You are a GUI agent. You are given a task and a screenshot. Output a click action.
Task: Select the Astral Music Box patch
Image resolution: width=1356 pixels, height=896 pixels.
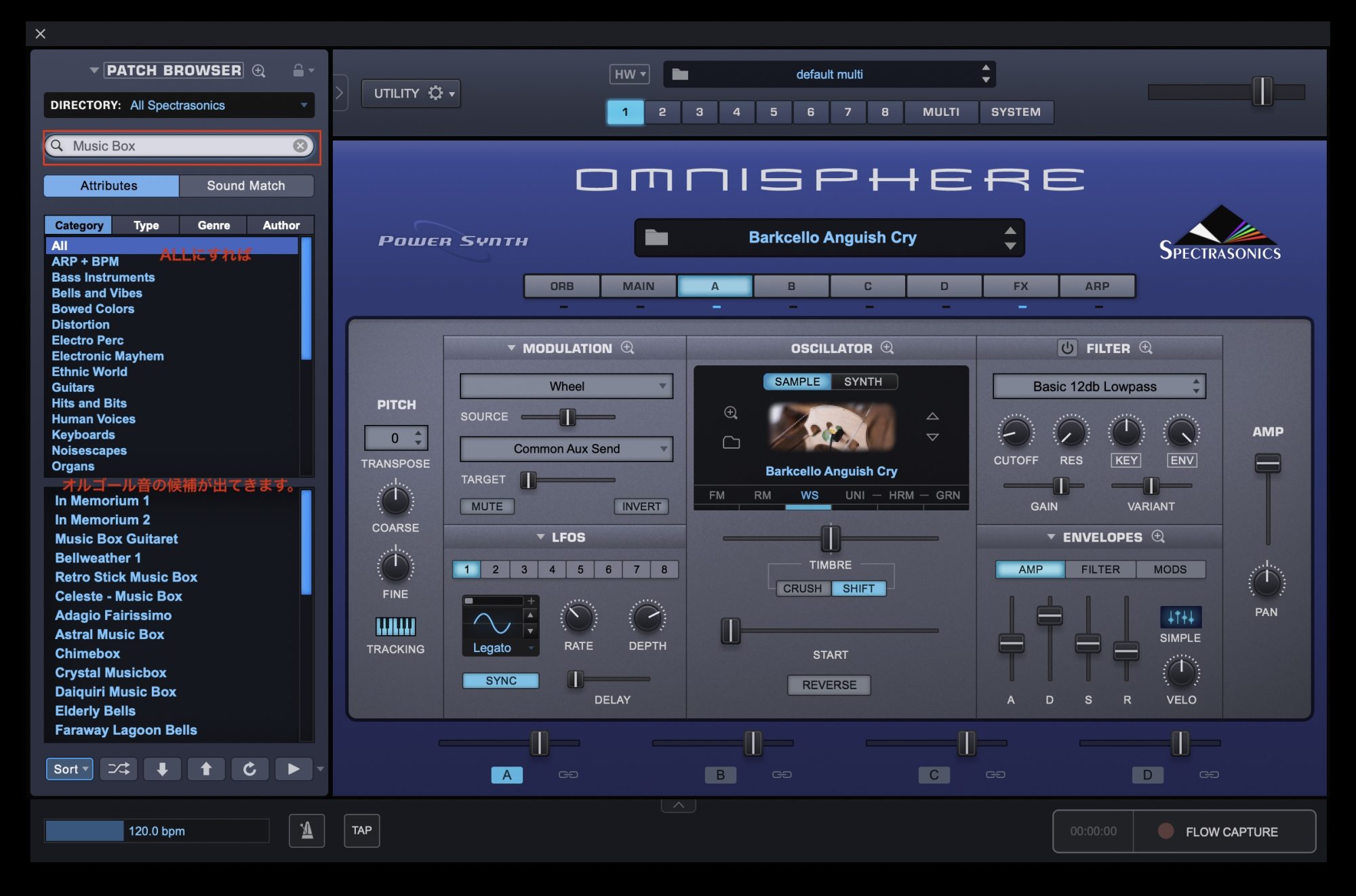[110, 634]
